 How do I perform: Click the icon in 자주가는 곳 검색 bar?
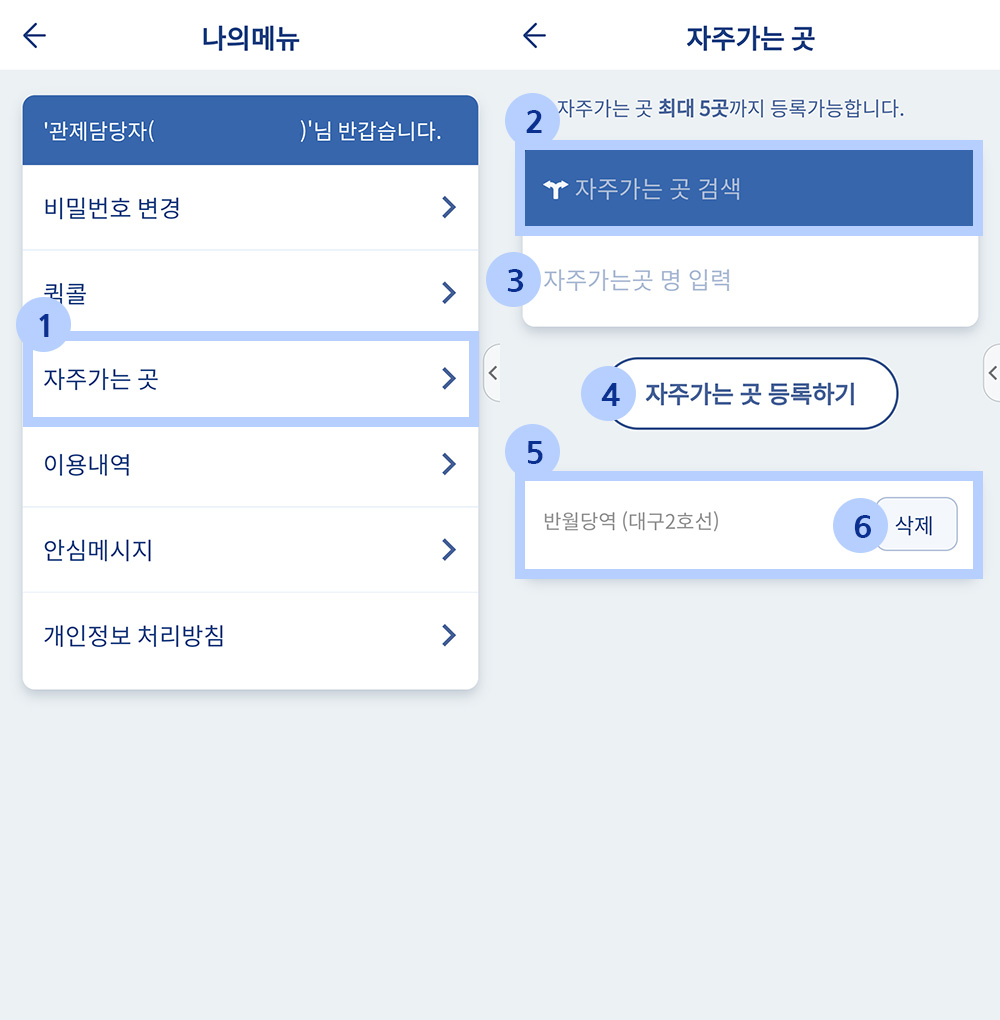555,189
